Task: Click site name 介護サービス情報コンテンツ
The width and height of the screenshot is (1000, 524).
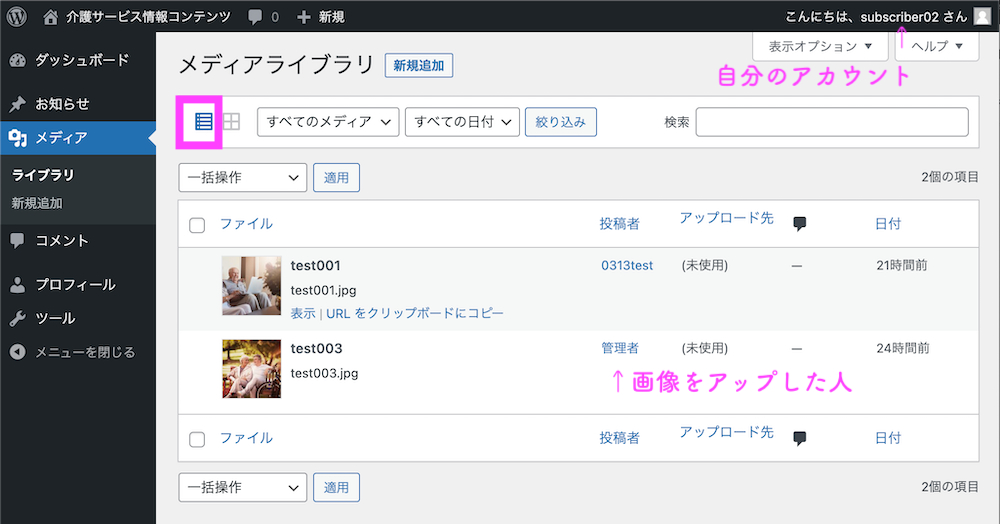Action: pos(149,17)
